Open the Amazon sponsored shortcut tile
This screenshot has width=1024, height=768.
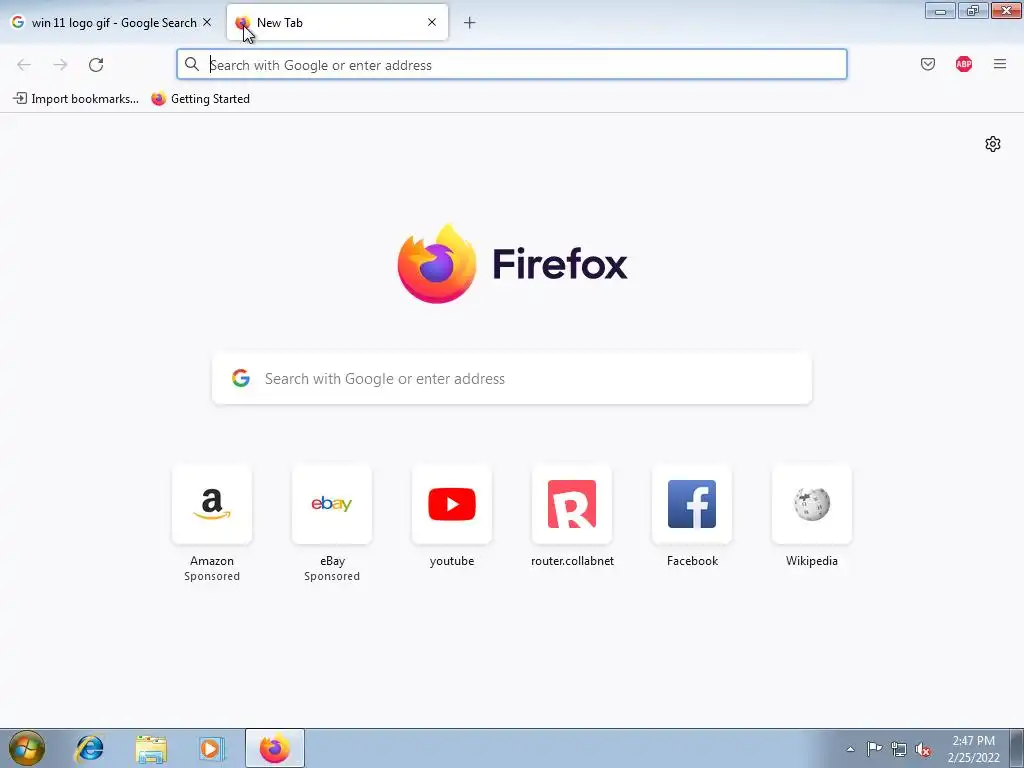click(212, 504)
